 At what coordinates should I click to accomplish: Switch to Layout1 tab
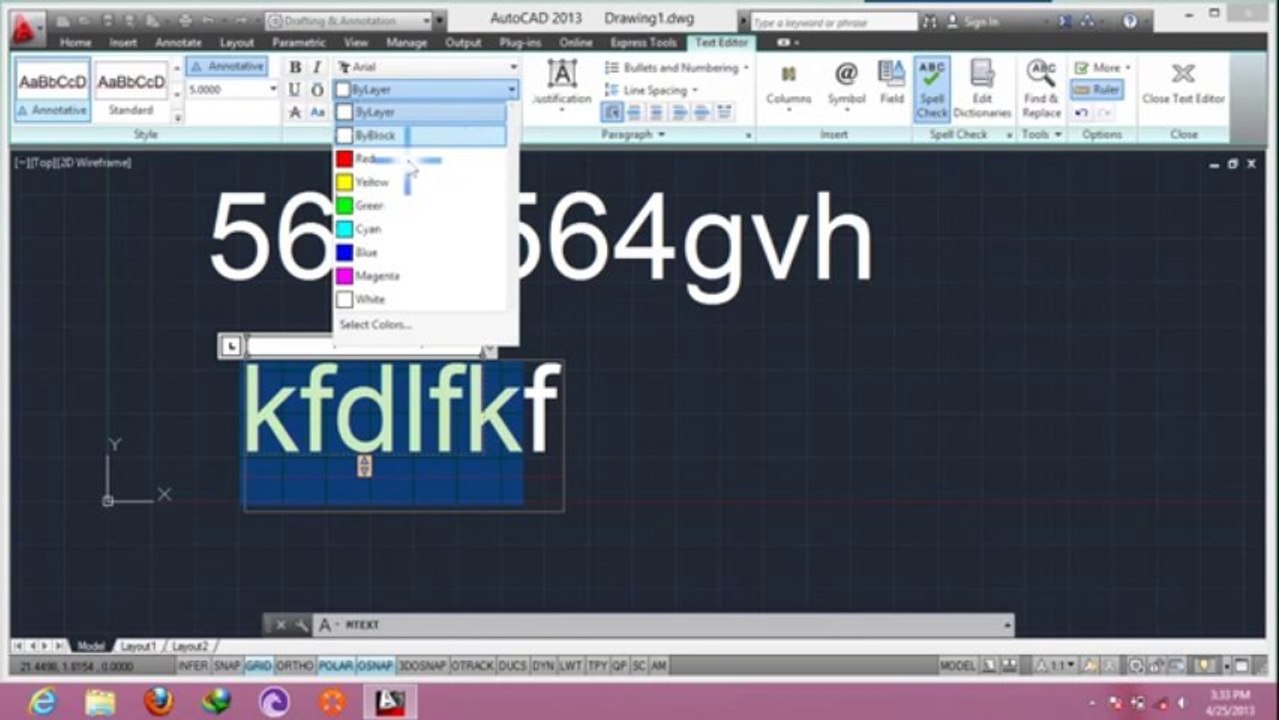[138, 647]
